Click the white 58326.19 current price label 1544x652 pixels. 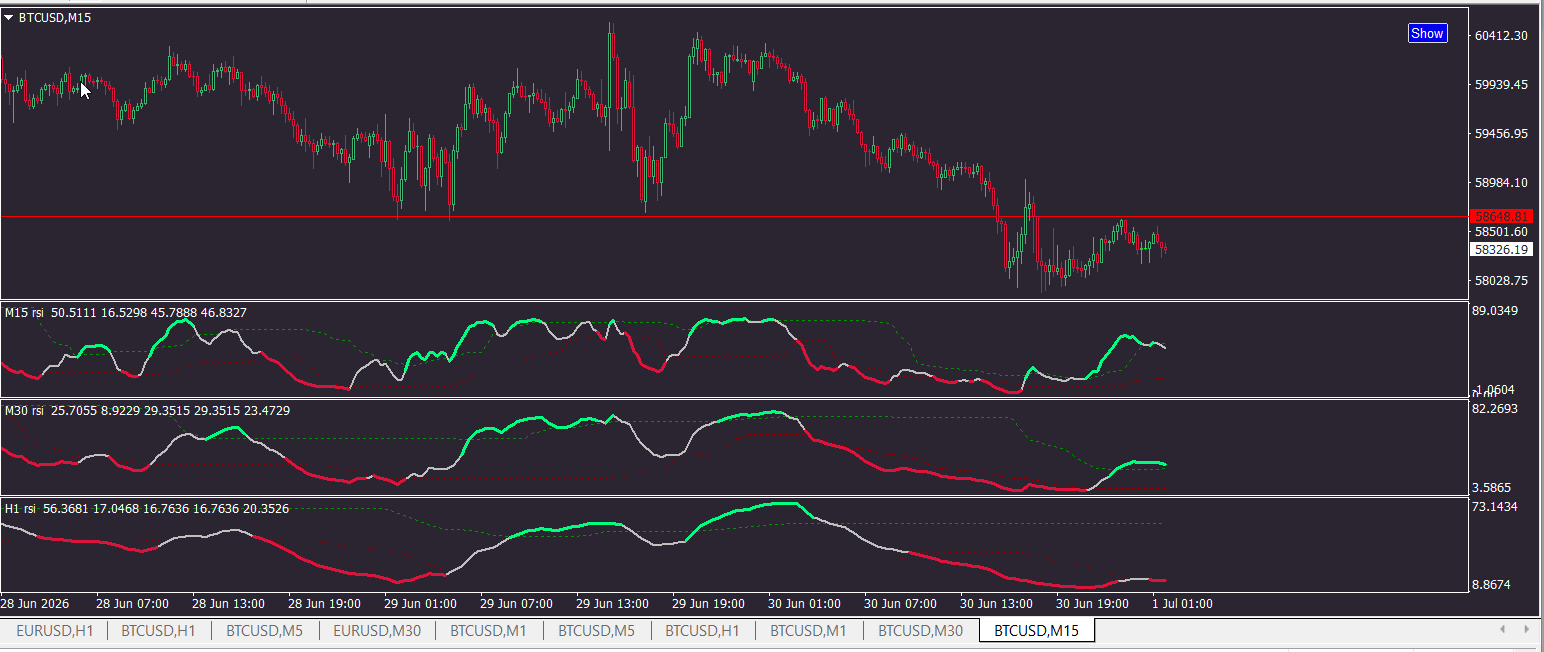coord(1501,249)
